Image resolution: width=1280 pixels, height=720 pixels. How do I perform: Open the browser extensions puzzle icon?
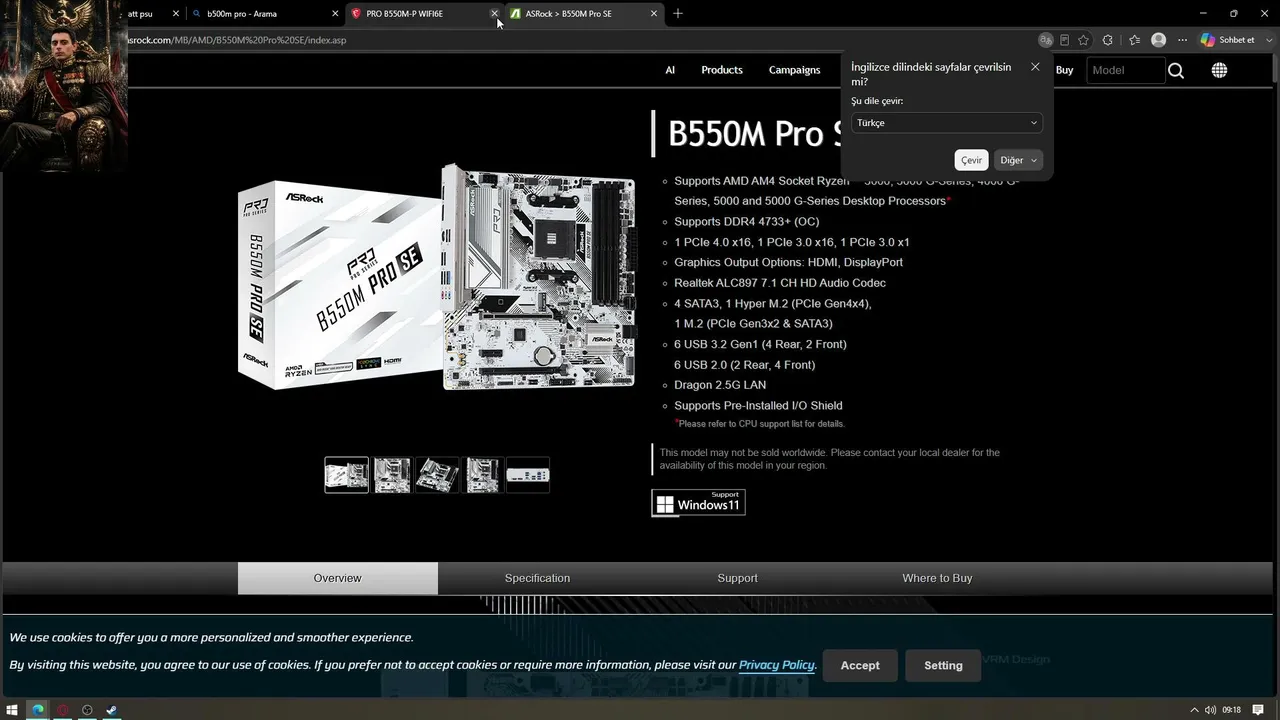[x=1107, y=40]
